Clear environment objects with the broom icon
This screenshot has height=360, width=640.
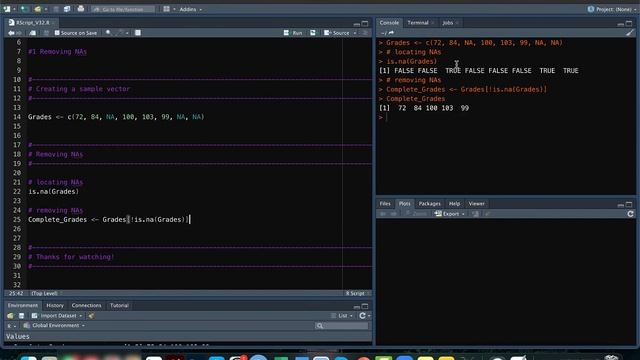[x=91, y=316]
